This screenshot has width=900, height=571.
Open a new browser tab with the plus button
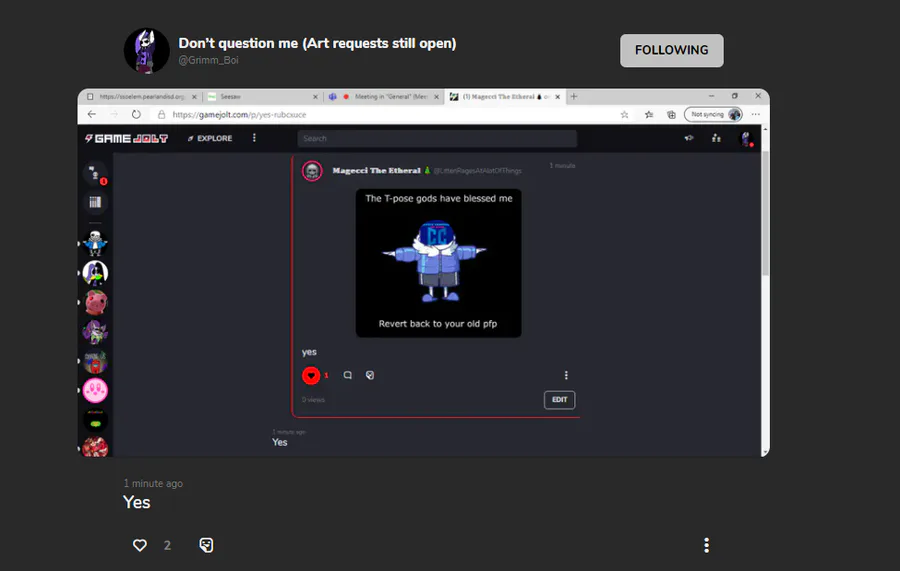[x=574, y=96]
